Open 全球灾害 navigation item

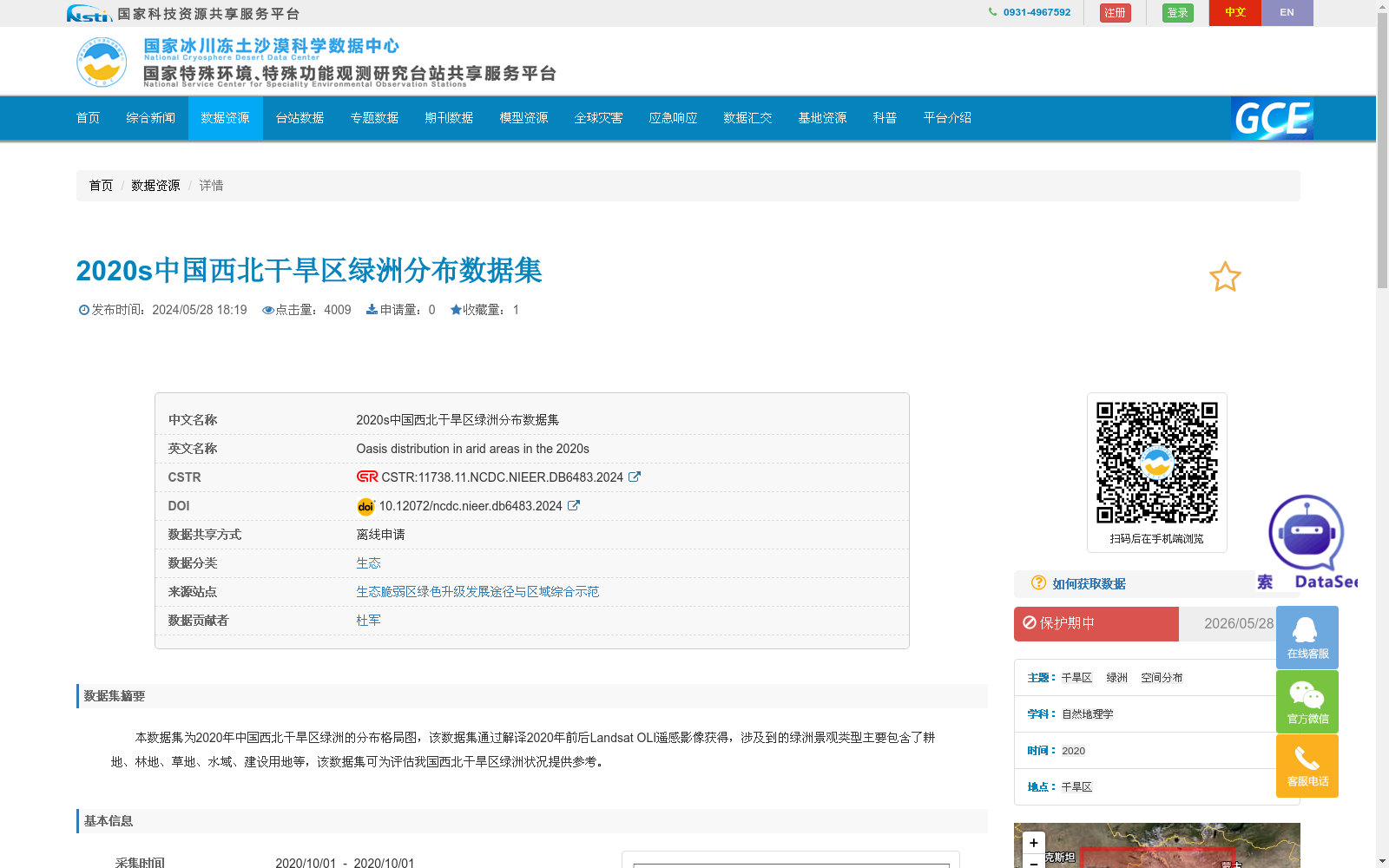point(599,118)
